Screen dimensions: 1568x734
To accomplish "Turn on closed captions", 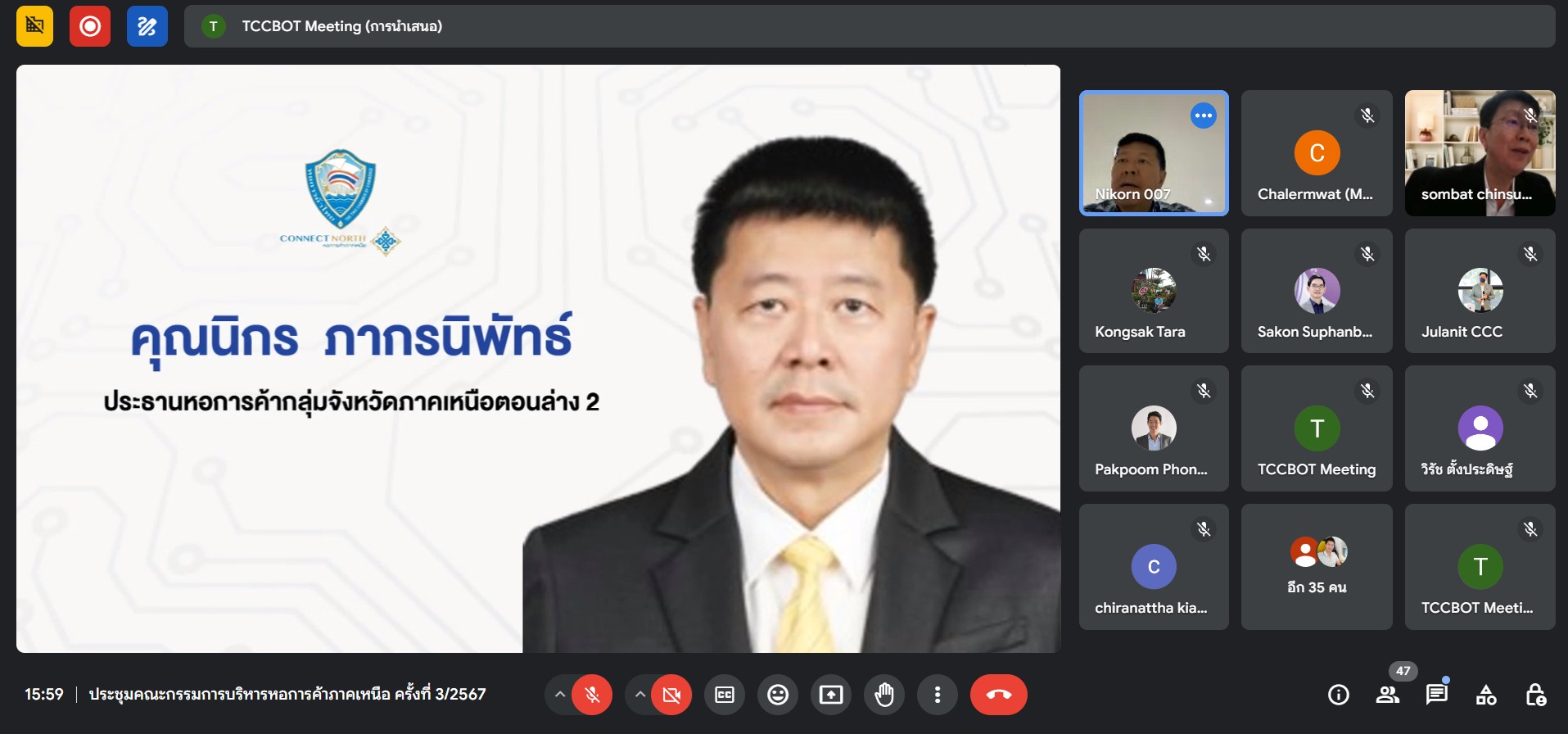I will click(x=725, y=695).
